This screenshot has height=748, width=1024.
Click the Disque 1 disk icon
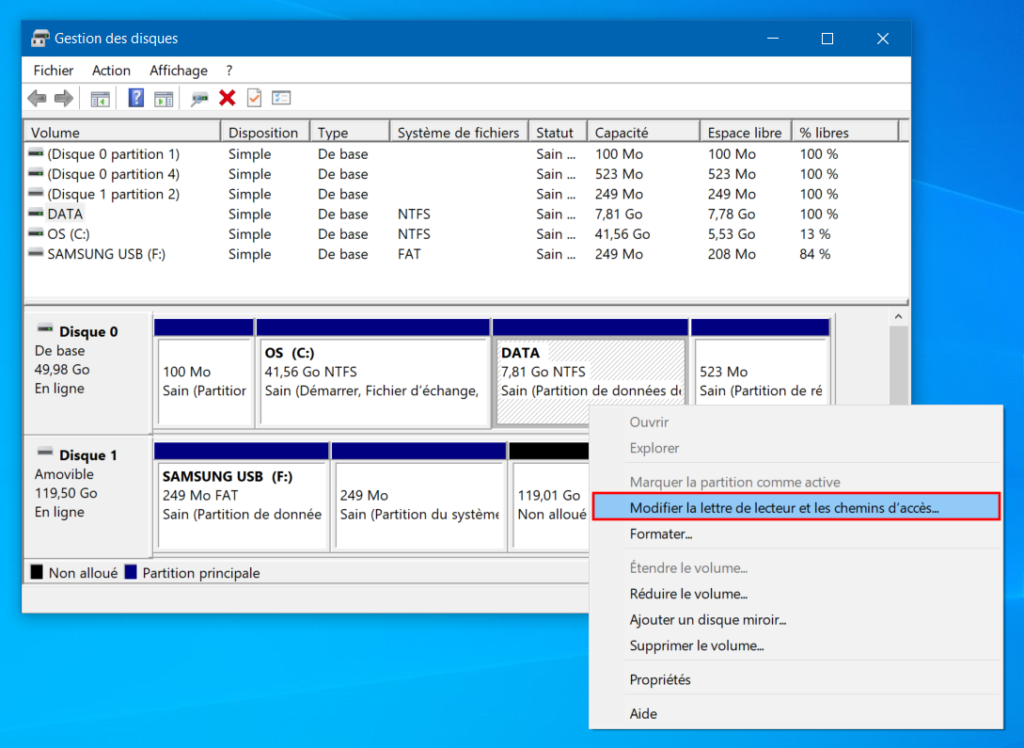[x=45, y=453]
